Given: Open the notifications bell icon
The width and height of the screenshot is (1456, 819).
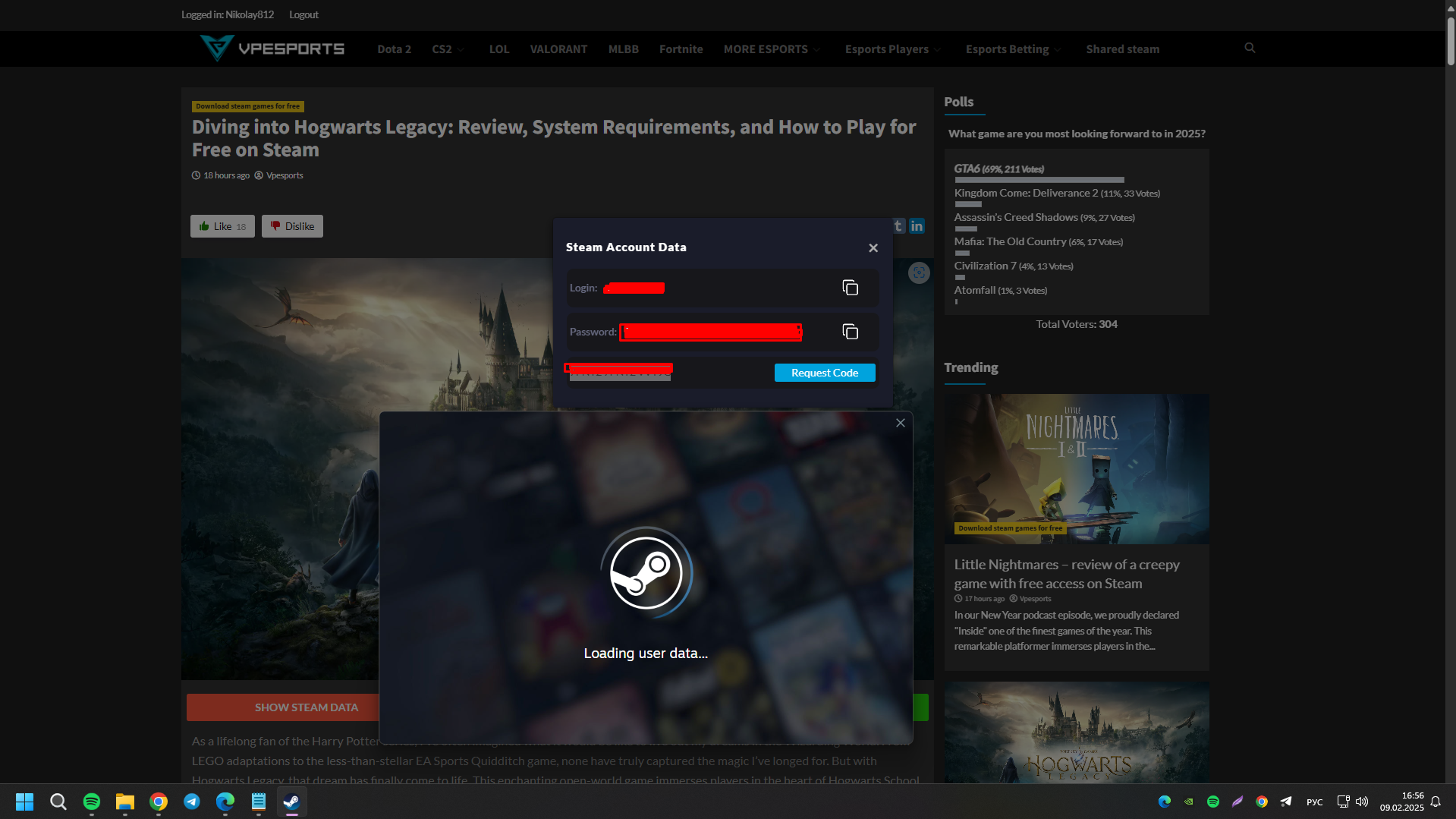Looking at the screenshot, I should pyautogui.click(x=1436, y=802).
